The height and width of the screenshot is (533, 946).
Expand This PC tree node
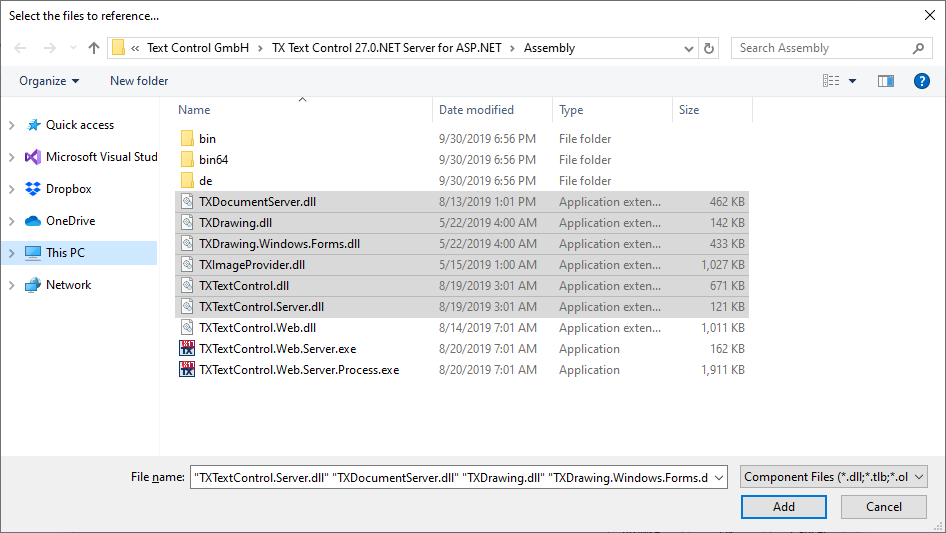coord(11,253)
